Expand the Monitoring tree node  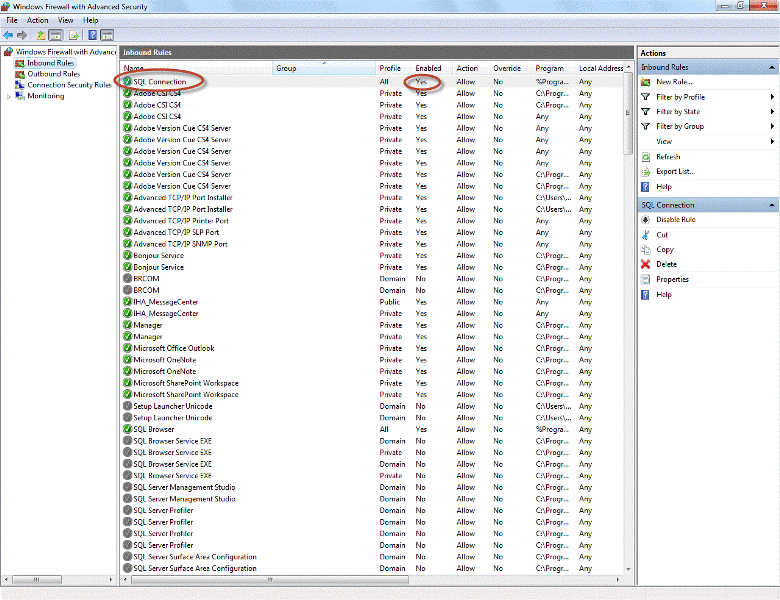click(x=9, y=97)
